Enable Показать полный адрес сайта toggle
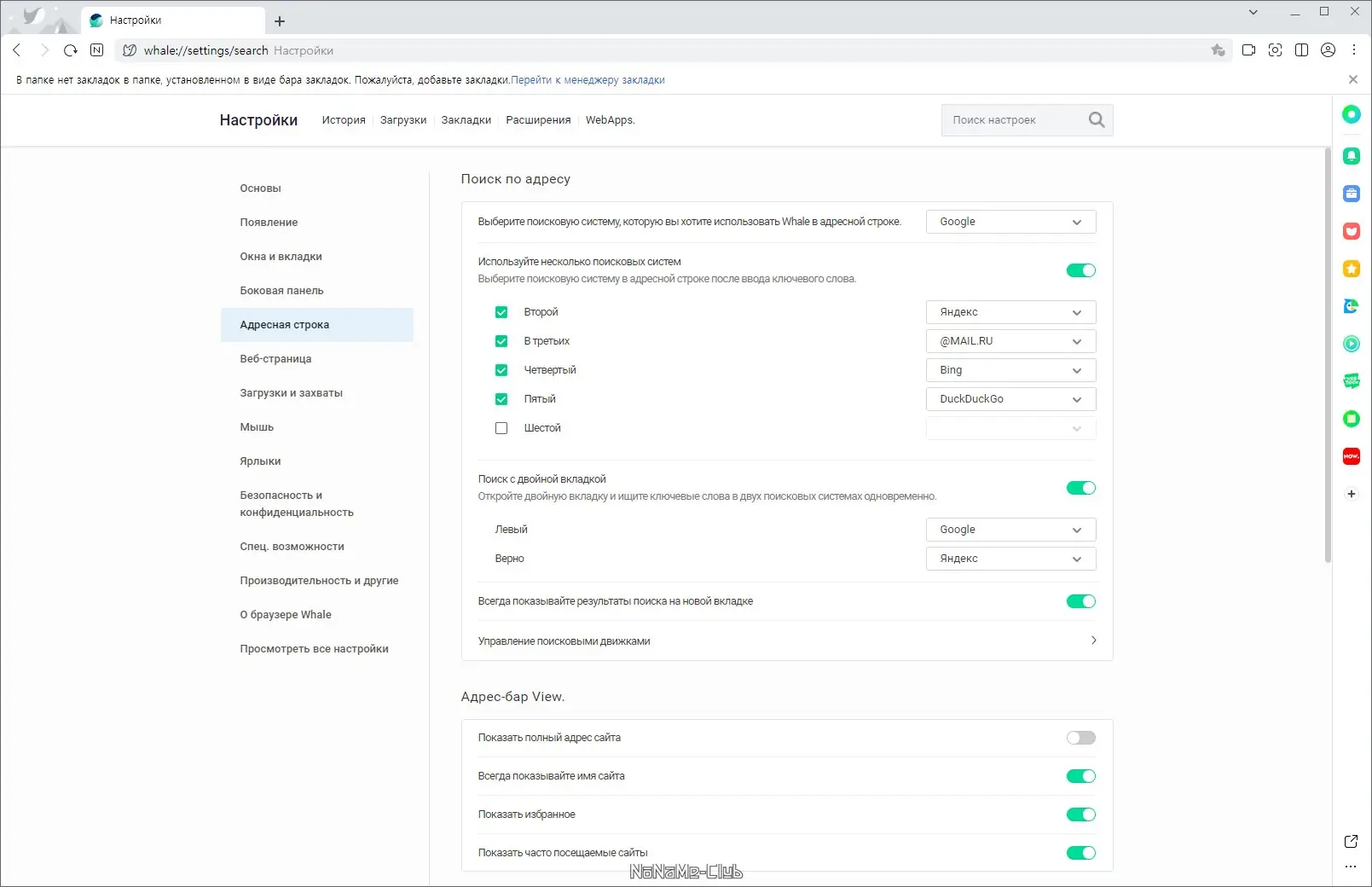1372x887 pixels. 1080,738
